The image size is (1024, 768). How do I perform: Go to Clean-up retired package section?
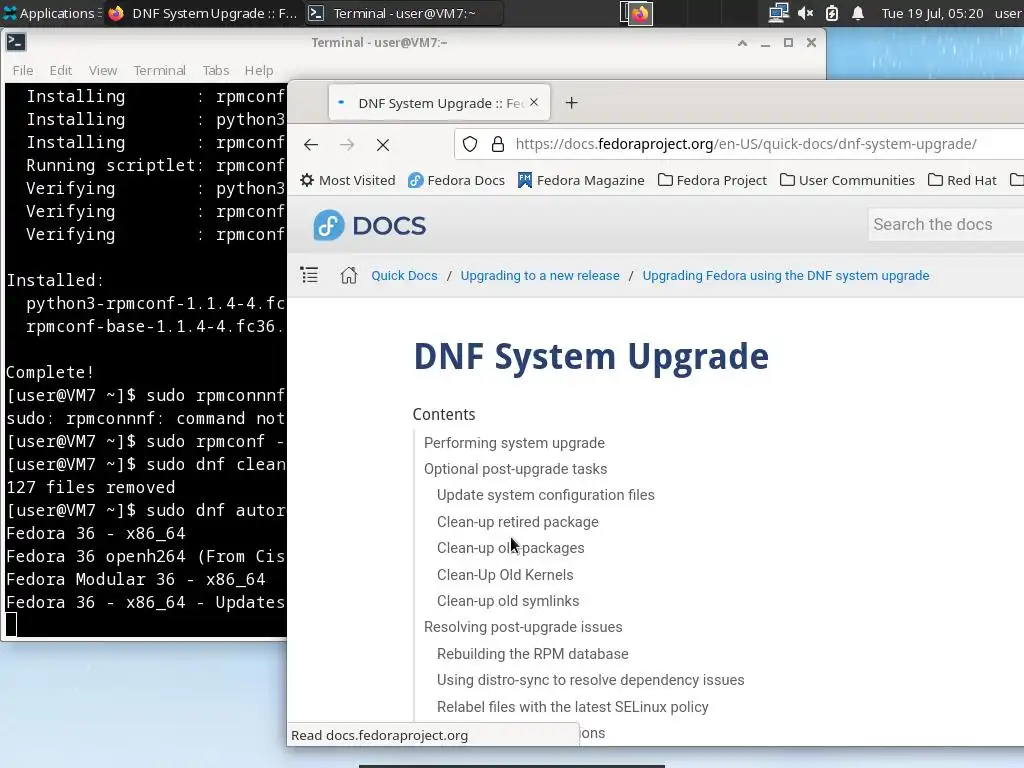517,522
